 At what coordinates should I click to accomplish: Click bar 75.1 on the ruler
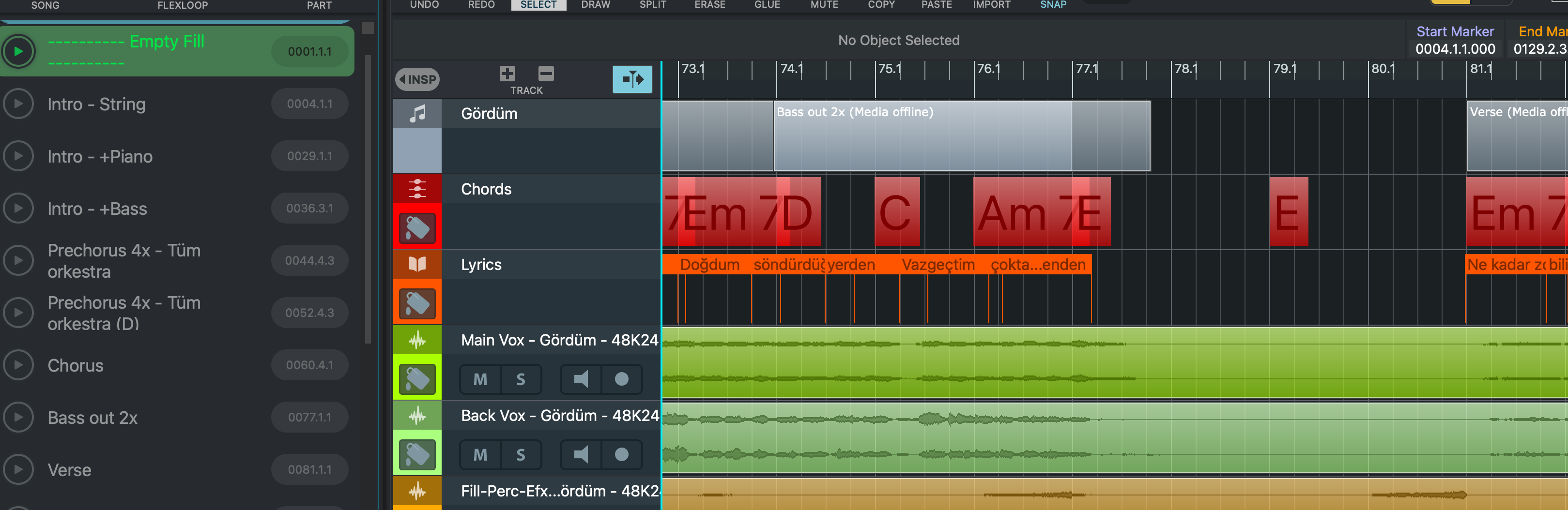pos(889,69)
